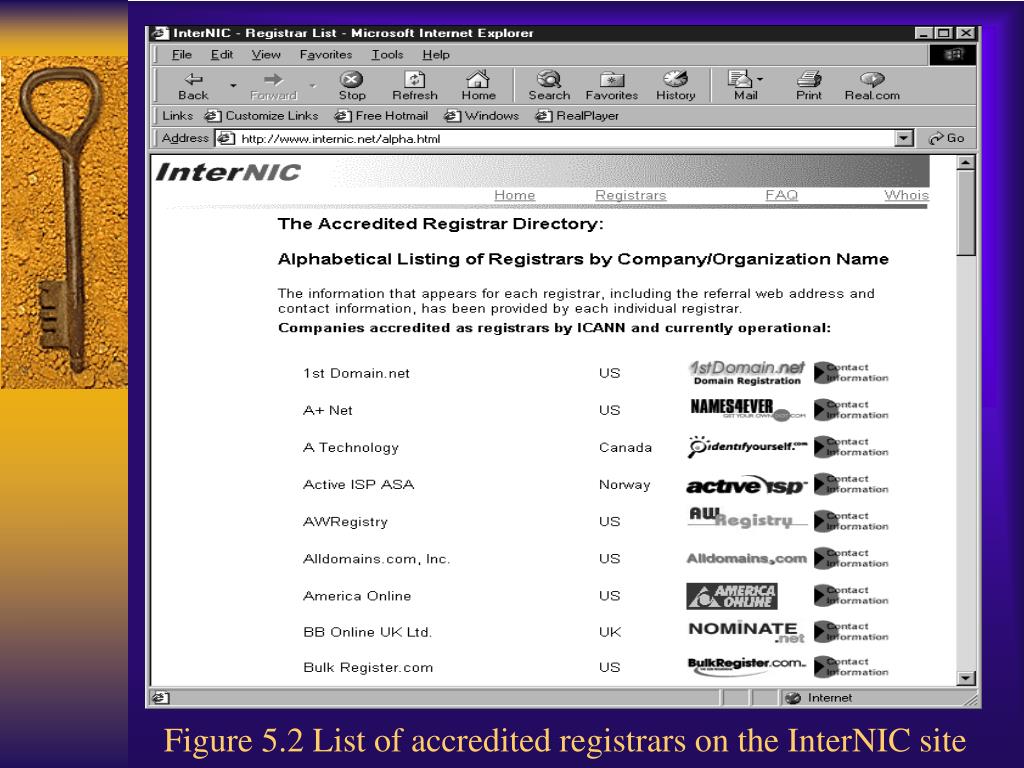Open Contact Information for AWRegistry
1024x768 pixels.
tap(851, 521)
